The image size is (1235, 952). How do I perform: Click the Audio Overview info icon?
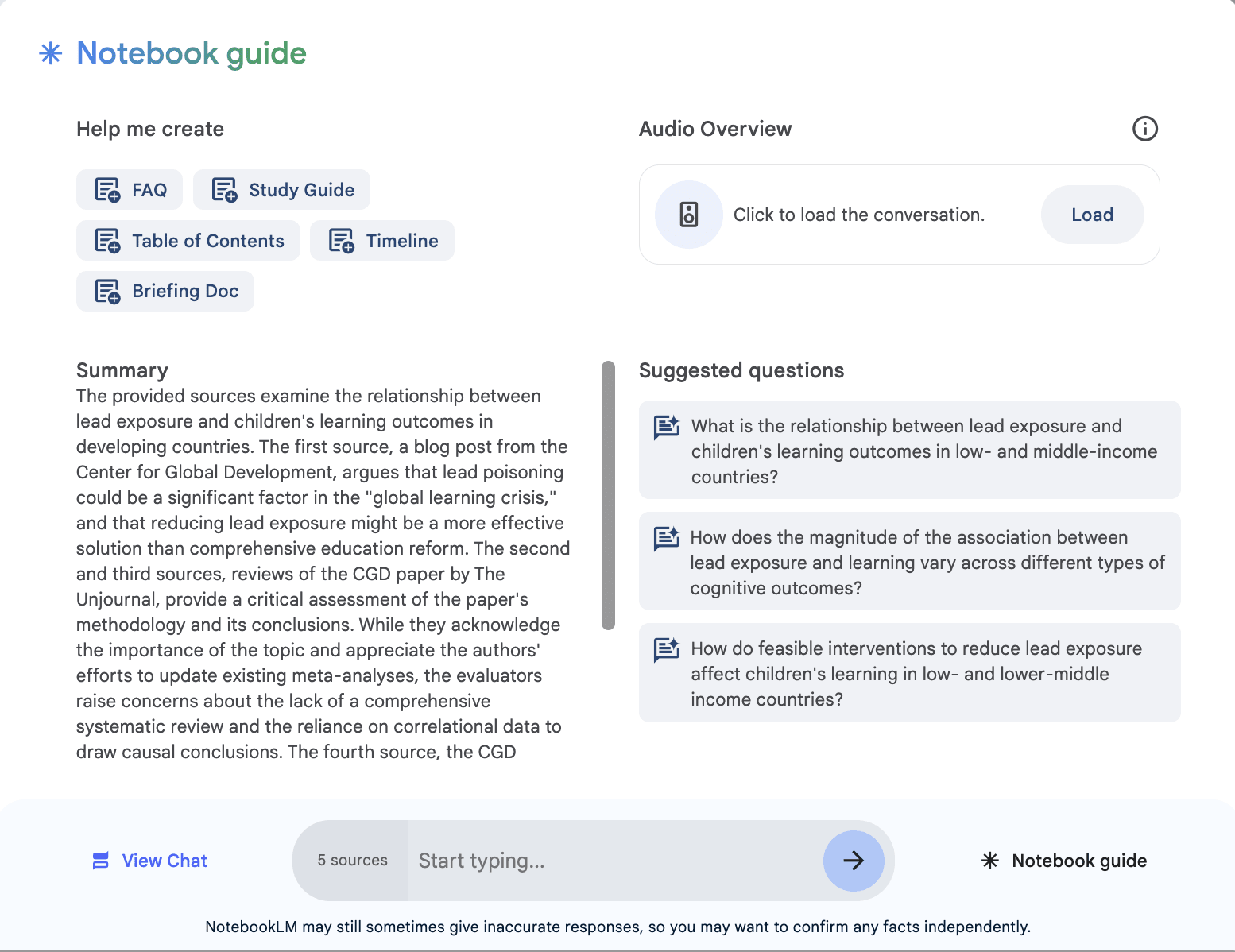(x=1144, y=129)
